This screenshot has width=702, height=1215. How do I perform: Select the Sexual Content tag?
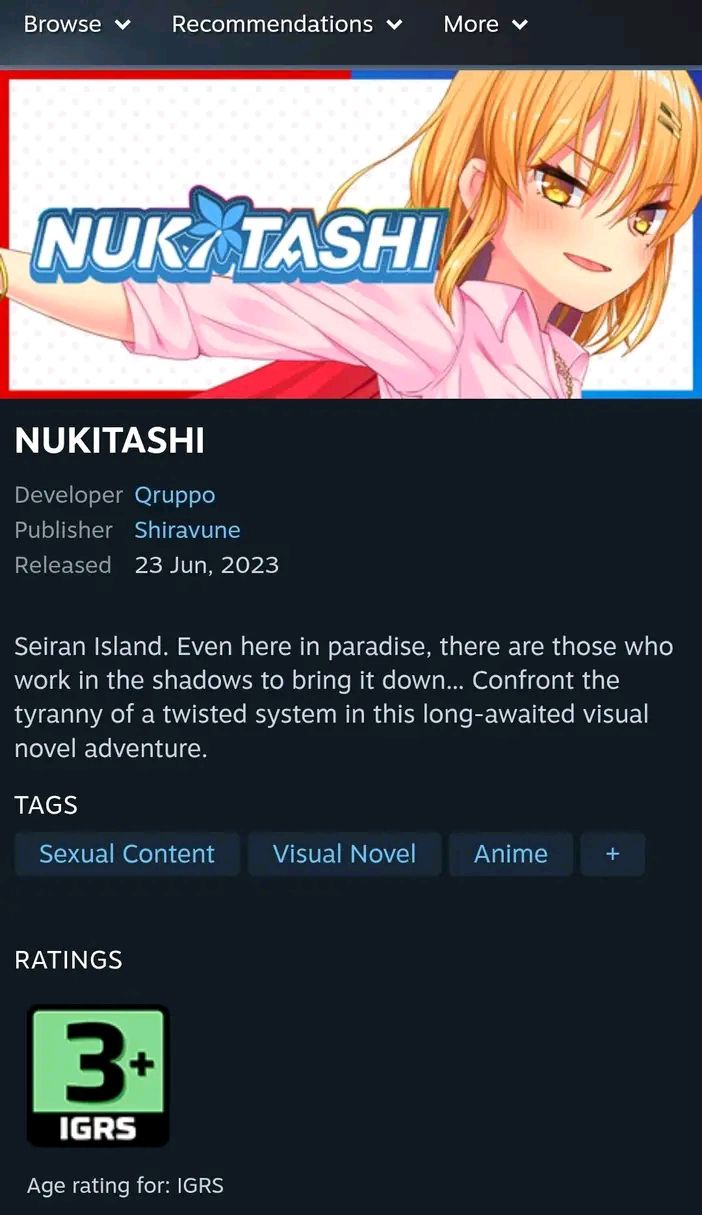coord(127,854)
